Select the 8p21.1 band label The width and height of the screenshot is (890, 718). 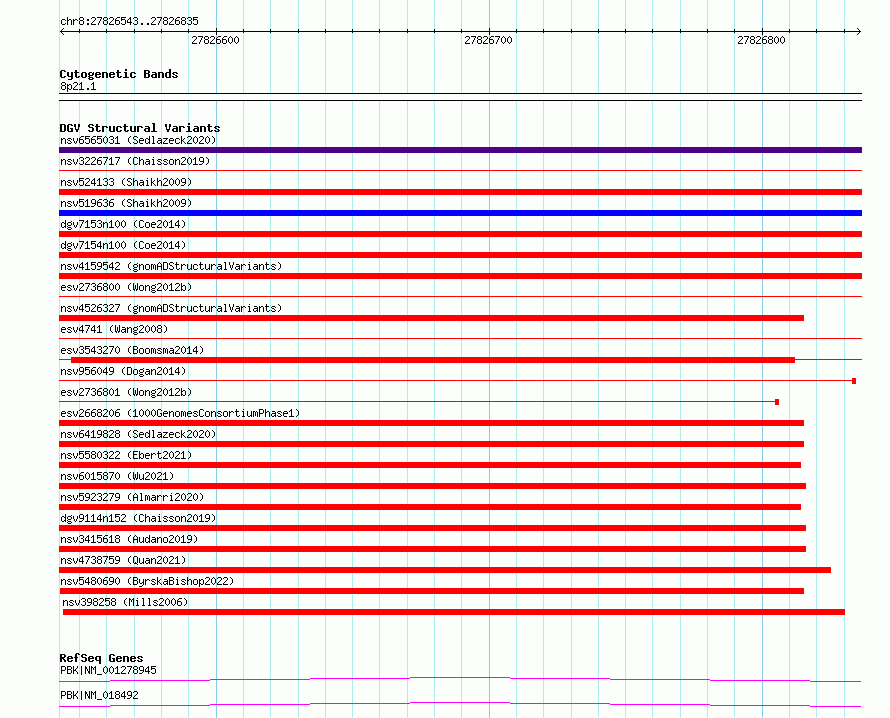pyautogui.click(x=78, y=86)
